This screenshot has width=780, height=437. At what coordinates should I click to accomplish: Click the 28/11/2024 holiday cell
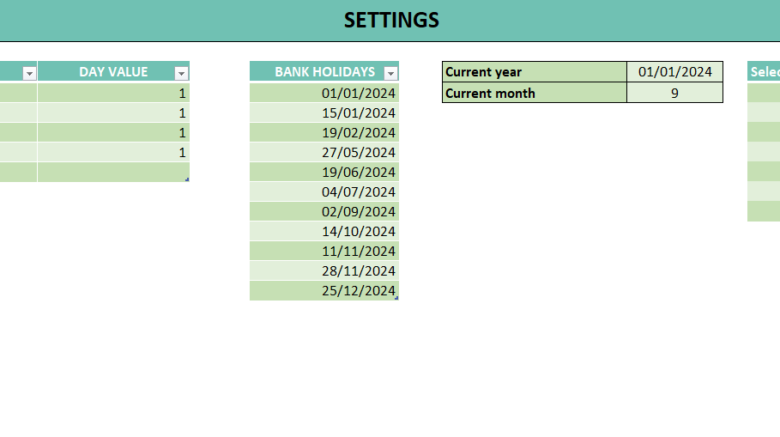[x=324, y=271]
